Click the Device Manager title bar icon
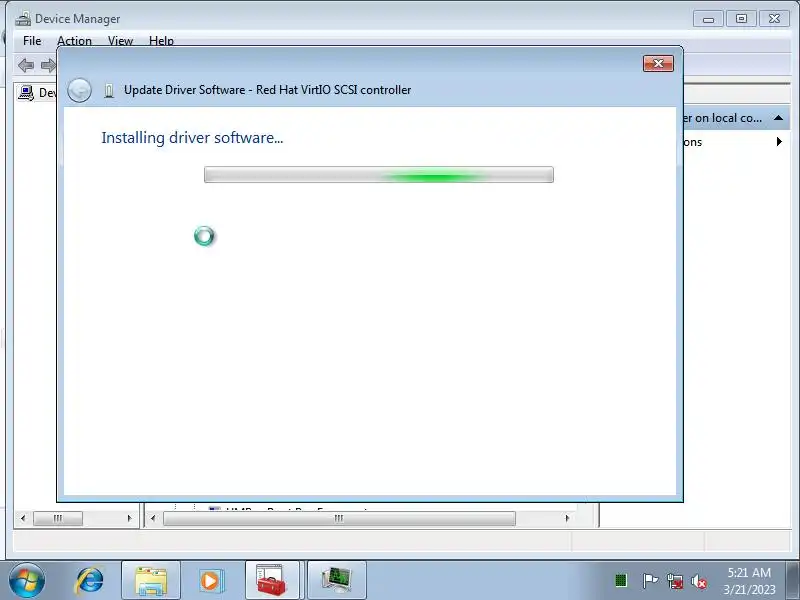Image resolution: width=800 pixels, height=600 pixels. 23,19
